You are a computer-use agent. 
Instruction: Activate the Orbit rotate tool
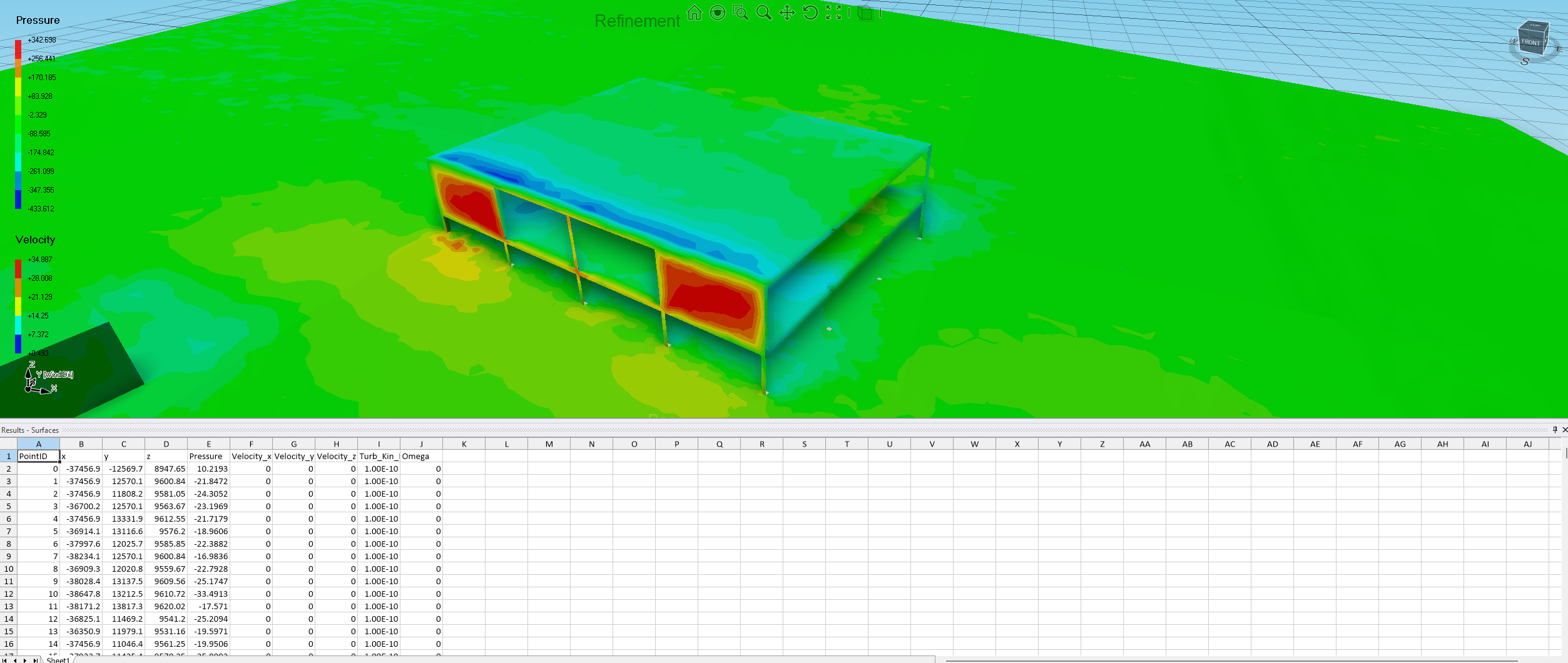810,13
